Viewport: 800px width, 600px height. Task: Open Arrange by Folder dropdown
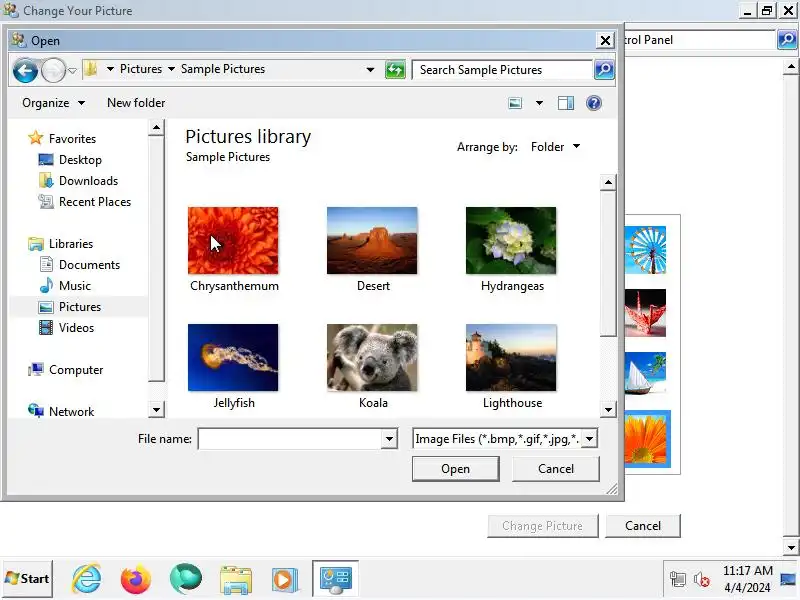[x=555, y=147]
